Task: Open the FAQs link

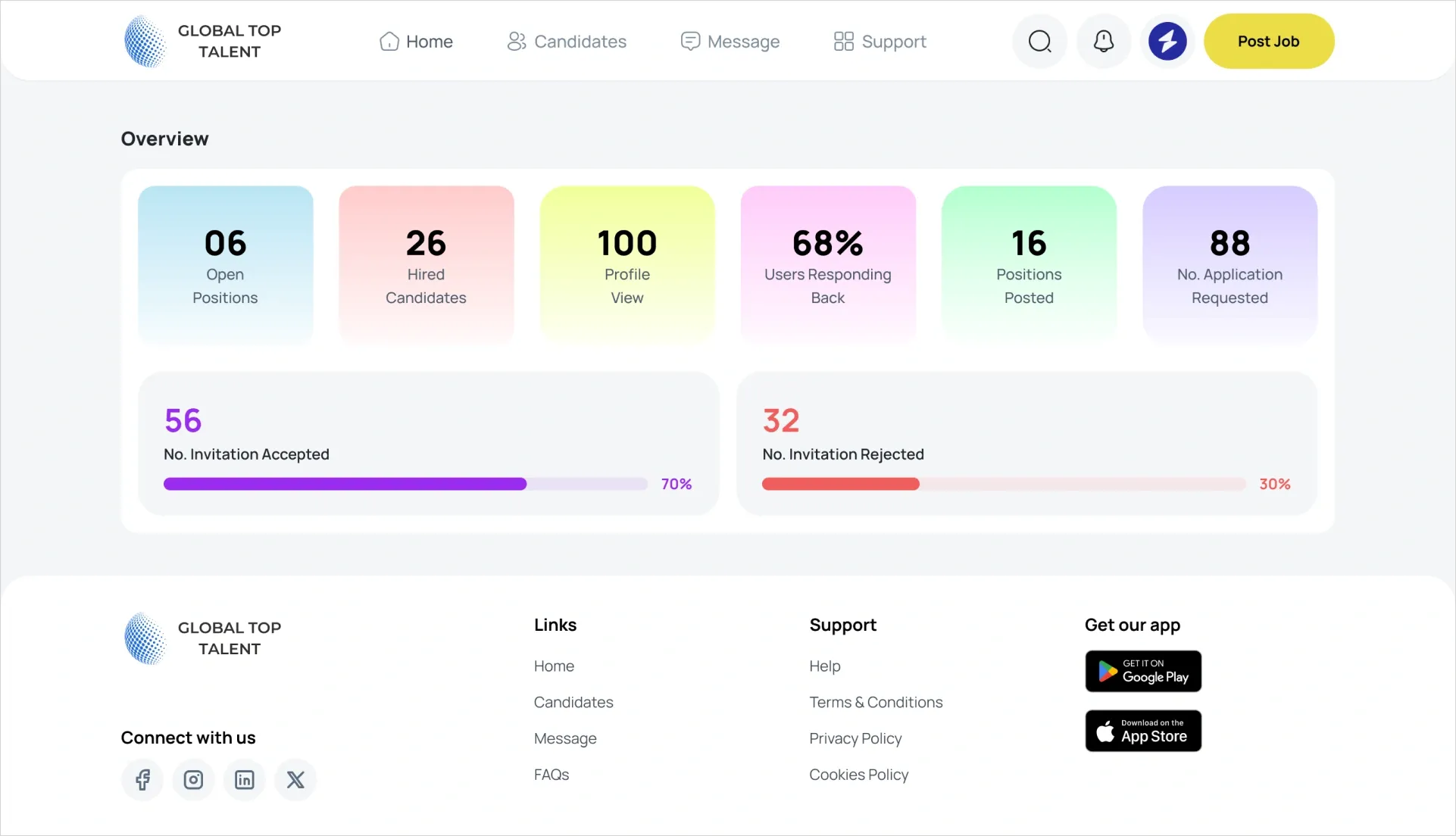Action: [x=552, y=774]
